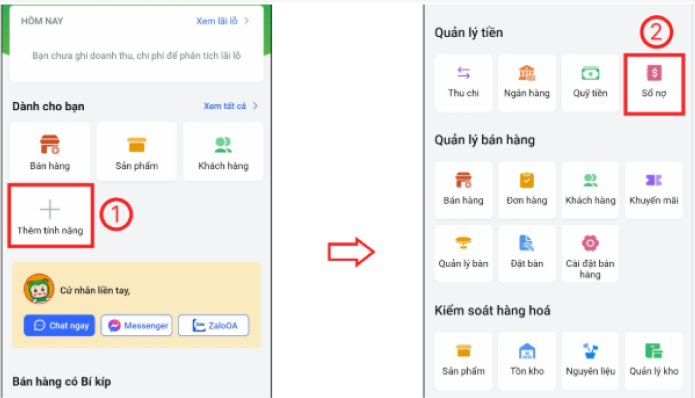Open Quản lý bàn table management
695x398 pixels.
pos(463,254)
